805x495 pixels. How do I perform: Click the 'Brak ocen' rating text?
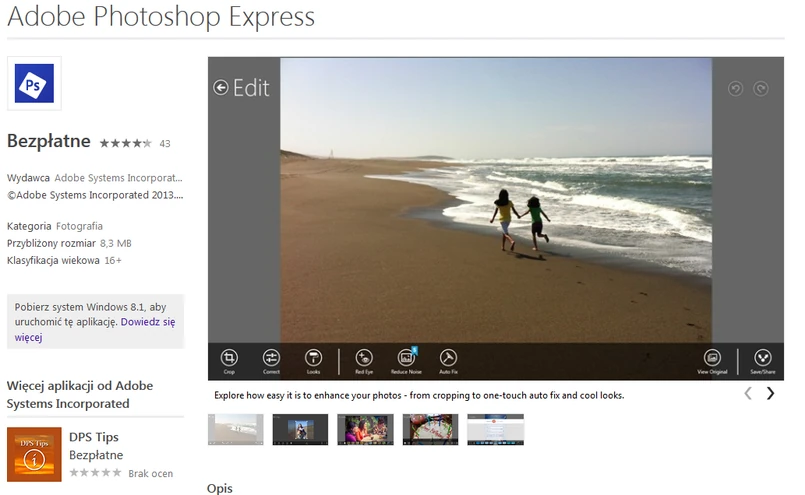(150, 473)
